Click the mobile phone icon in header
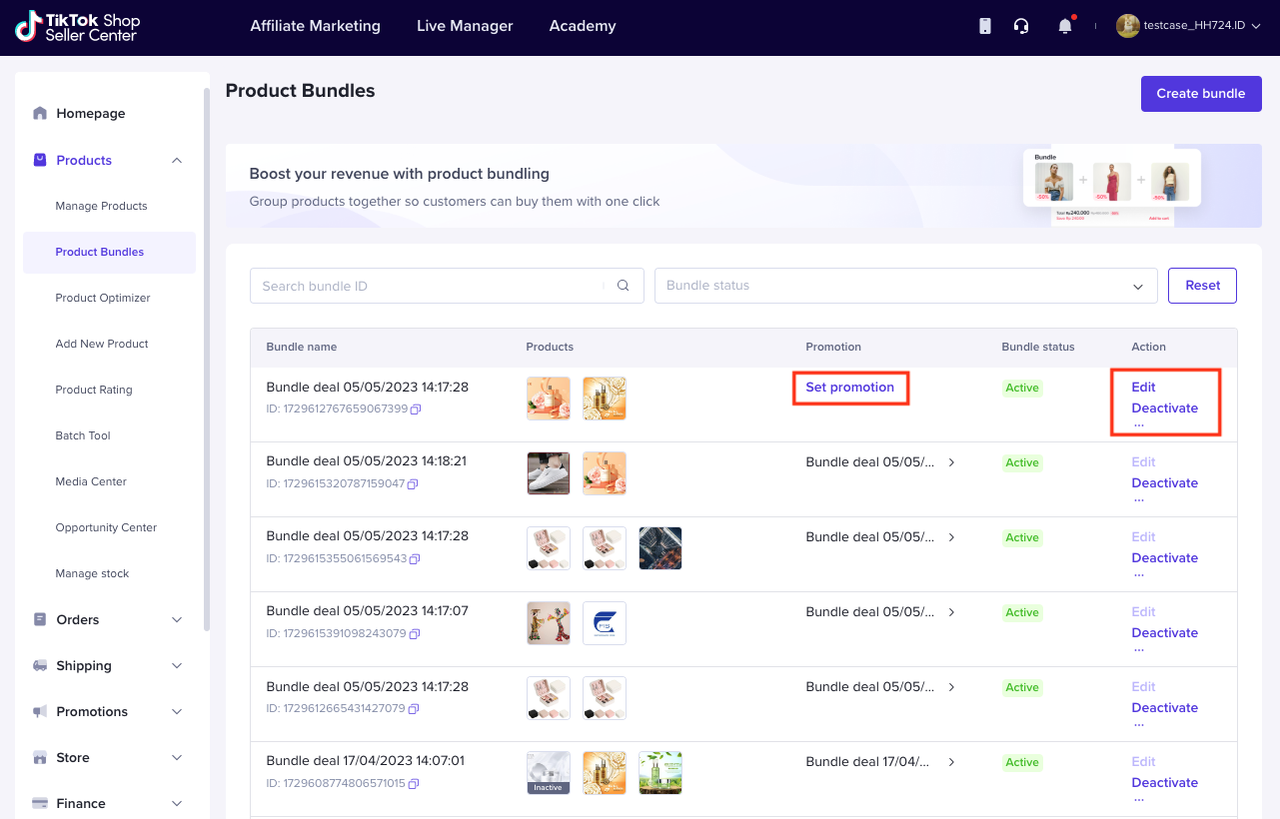Viewport: 1280px width, 819px height. (985, 27)
